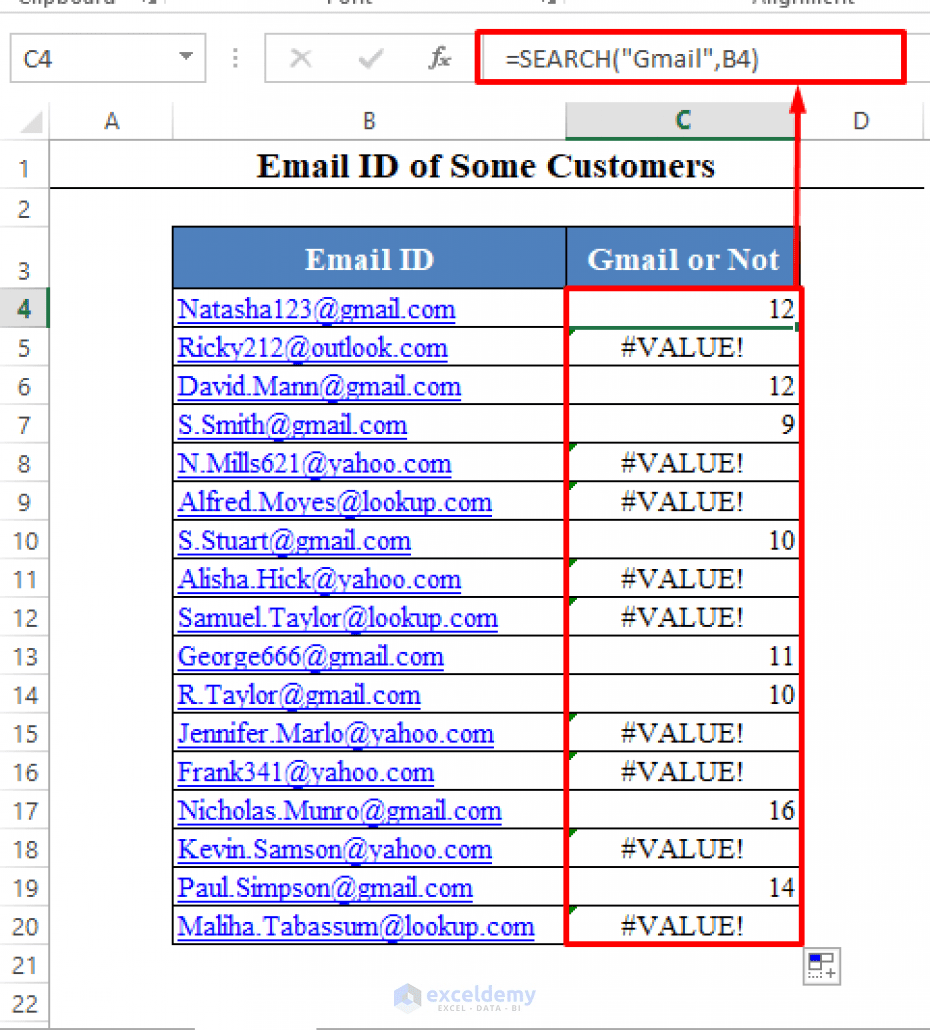Viewport: 930px width, 1030px height.
Task: Open the Ricky212@outlook.com hyperlink
Action: [x=313, y=347]
